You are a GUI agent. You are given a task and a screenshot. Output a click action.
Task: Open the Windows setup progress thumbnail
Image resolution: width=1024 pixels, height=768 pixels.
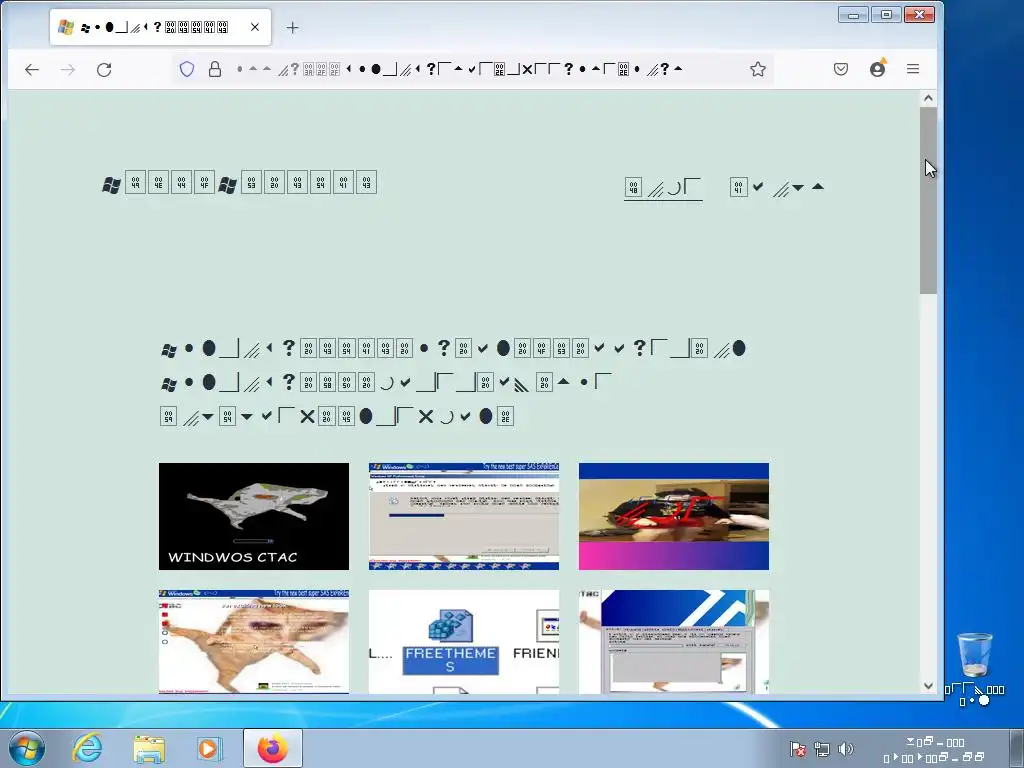pyautogui.click(x=464, y=517)
